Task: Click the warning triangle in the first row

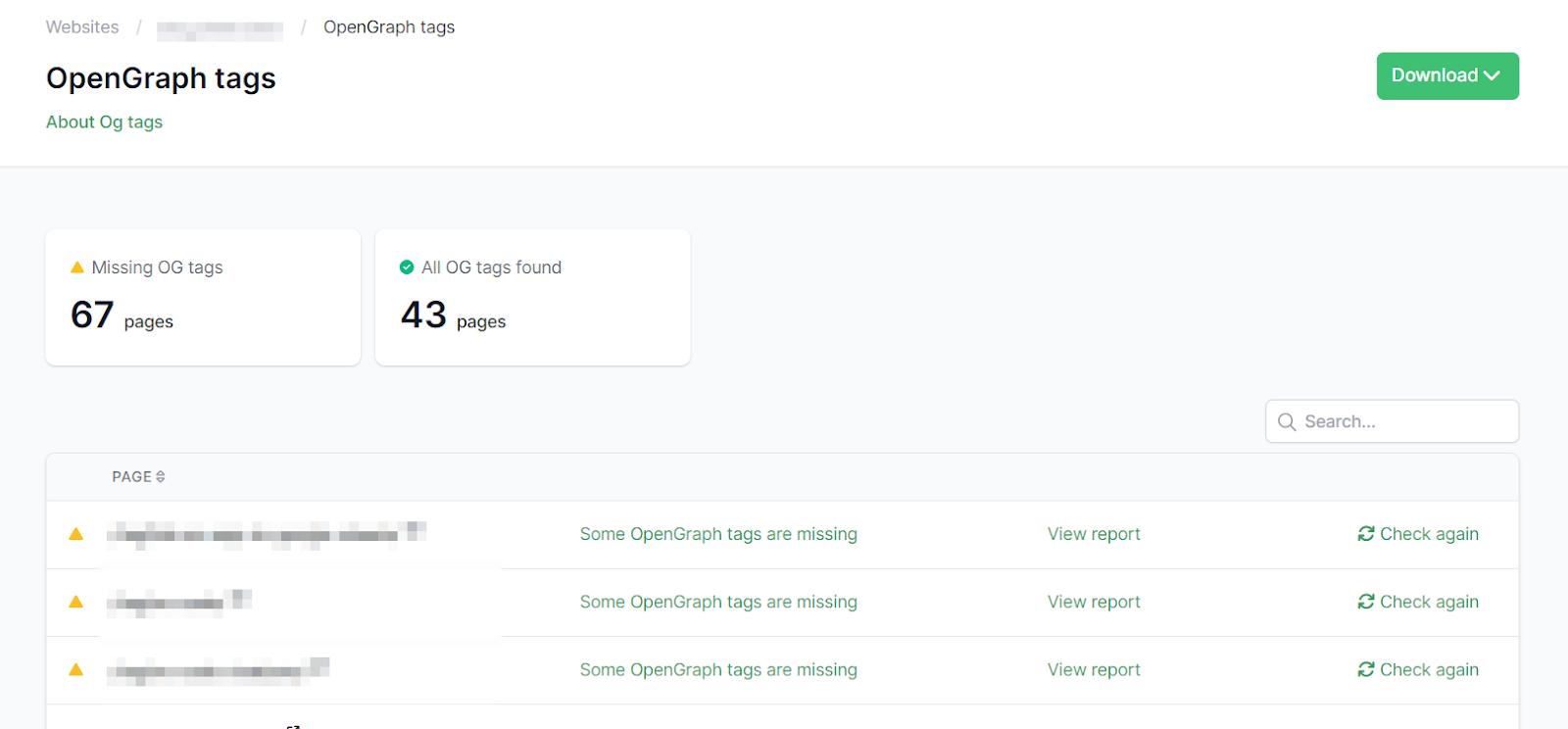Action: pyautogui.click(x=76, y=534)
